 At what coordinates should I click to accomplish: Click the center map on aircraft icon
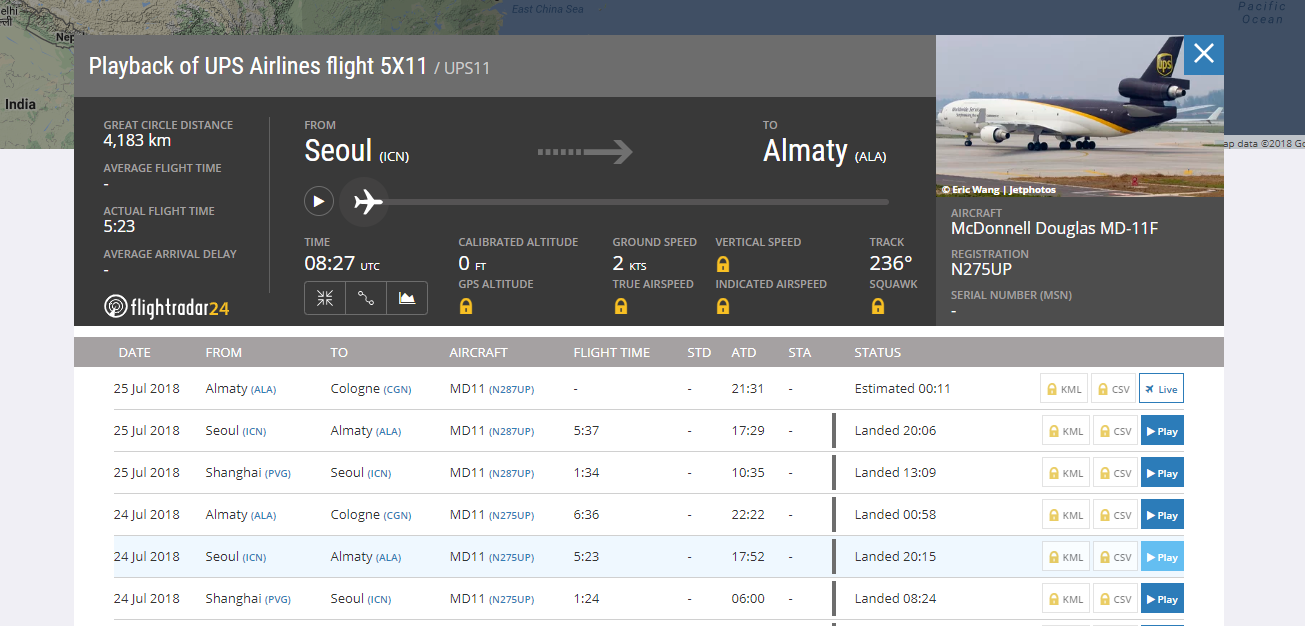325,298
